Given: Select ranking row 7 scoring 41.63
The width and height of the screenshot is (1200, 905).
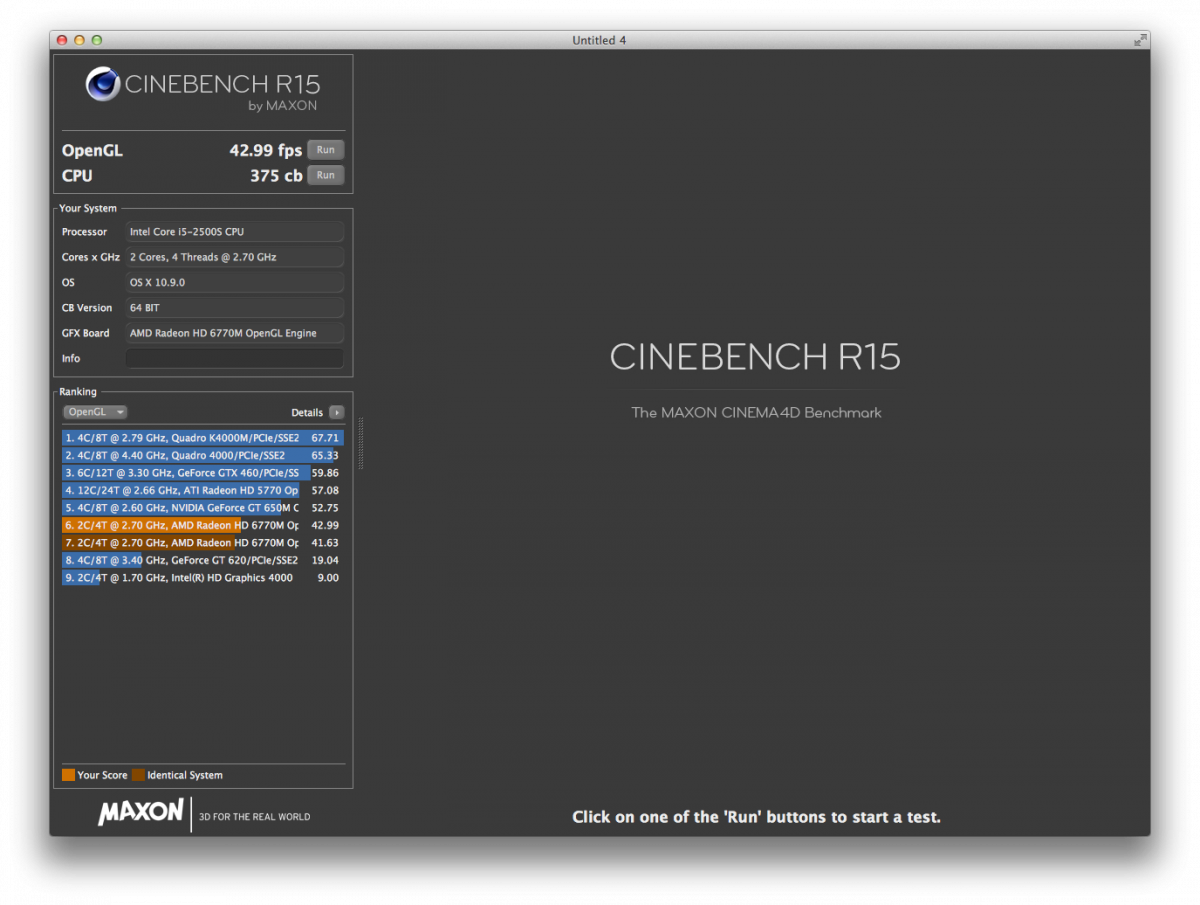Looking at the screenshot, I should pos(202,543).
